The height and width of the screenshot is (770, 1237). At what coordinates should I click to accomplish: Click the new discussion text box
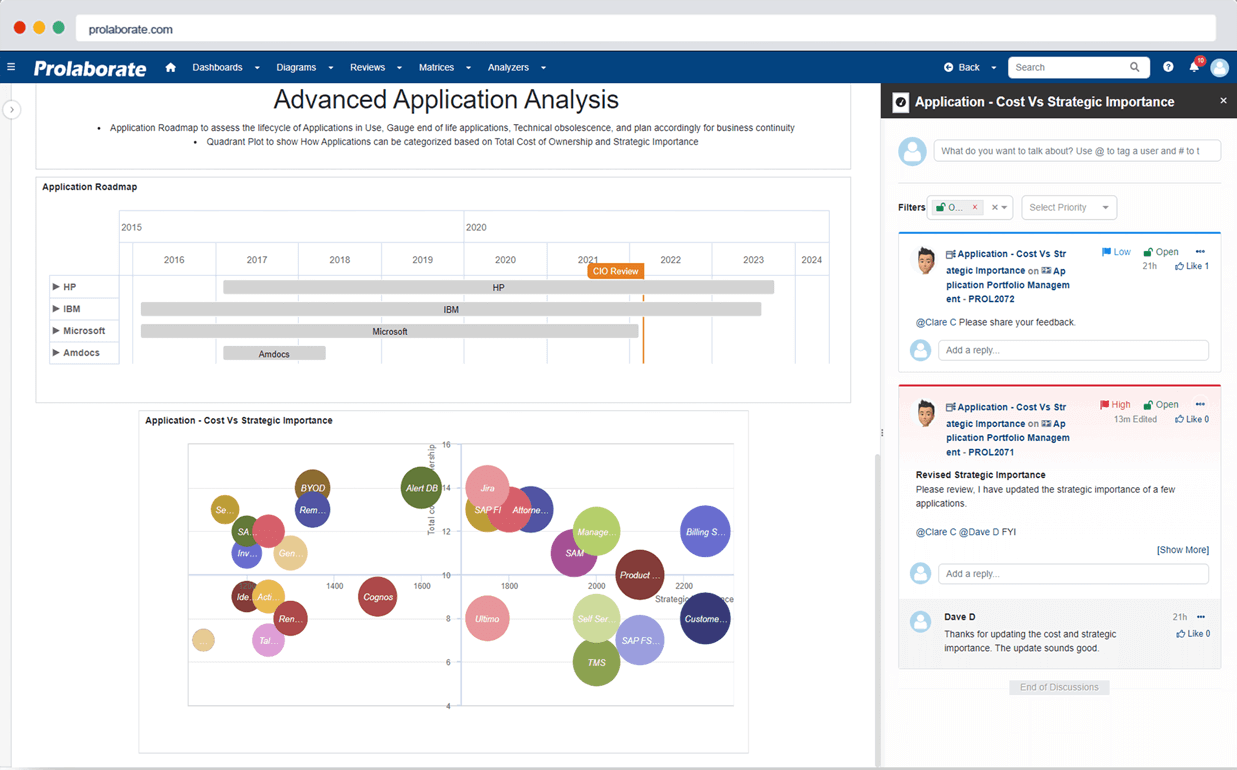1077,151
